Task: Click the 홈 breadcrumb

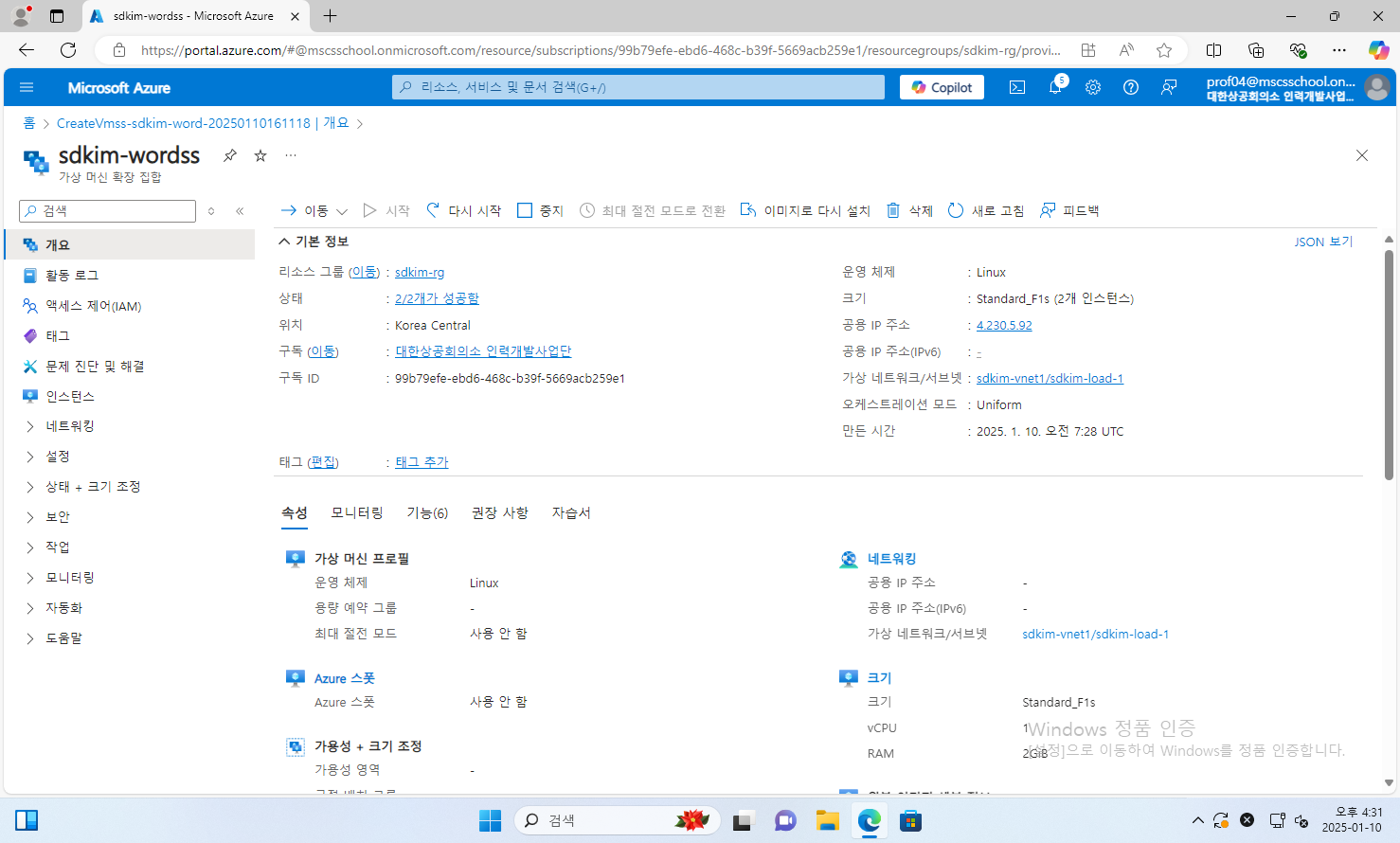Action: [x=29, y=123]
